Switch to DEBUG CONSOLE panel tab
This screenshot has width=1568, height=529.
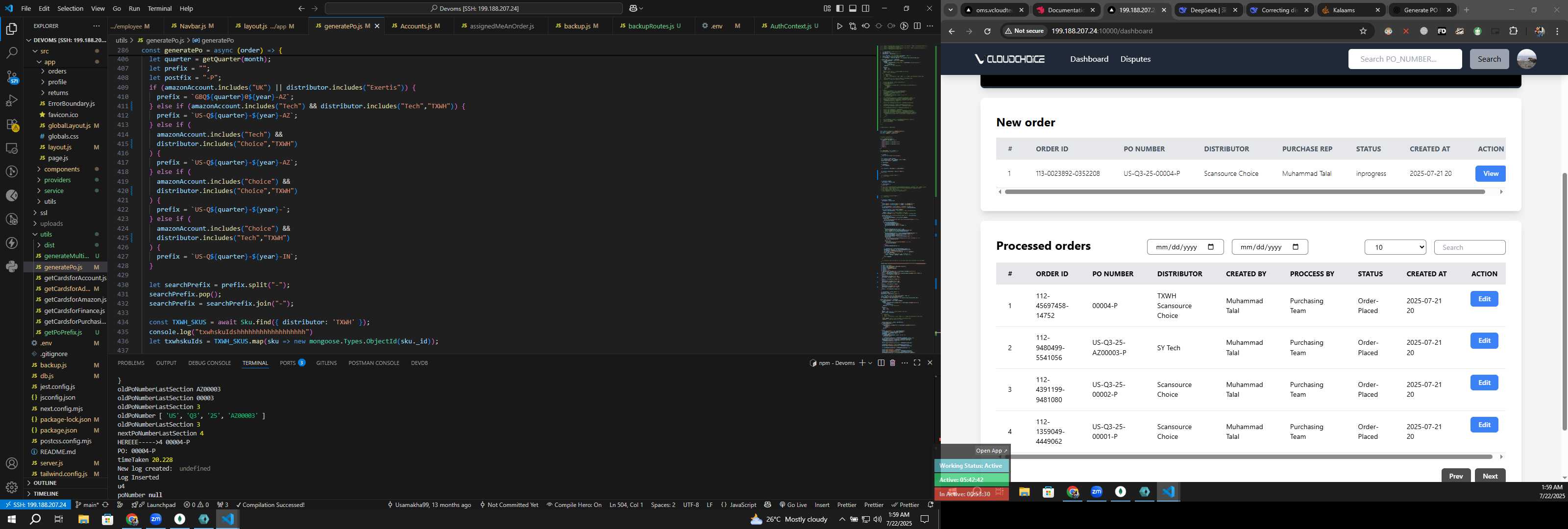(209, 363)
